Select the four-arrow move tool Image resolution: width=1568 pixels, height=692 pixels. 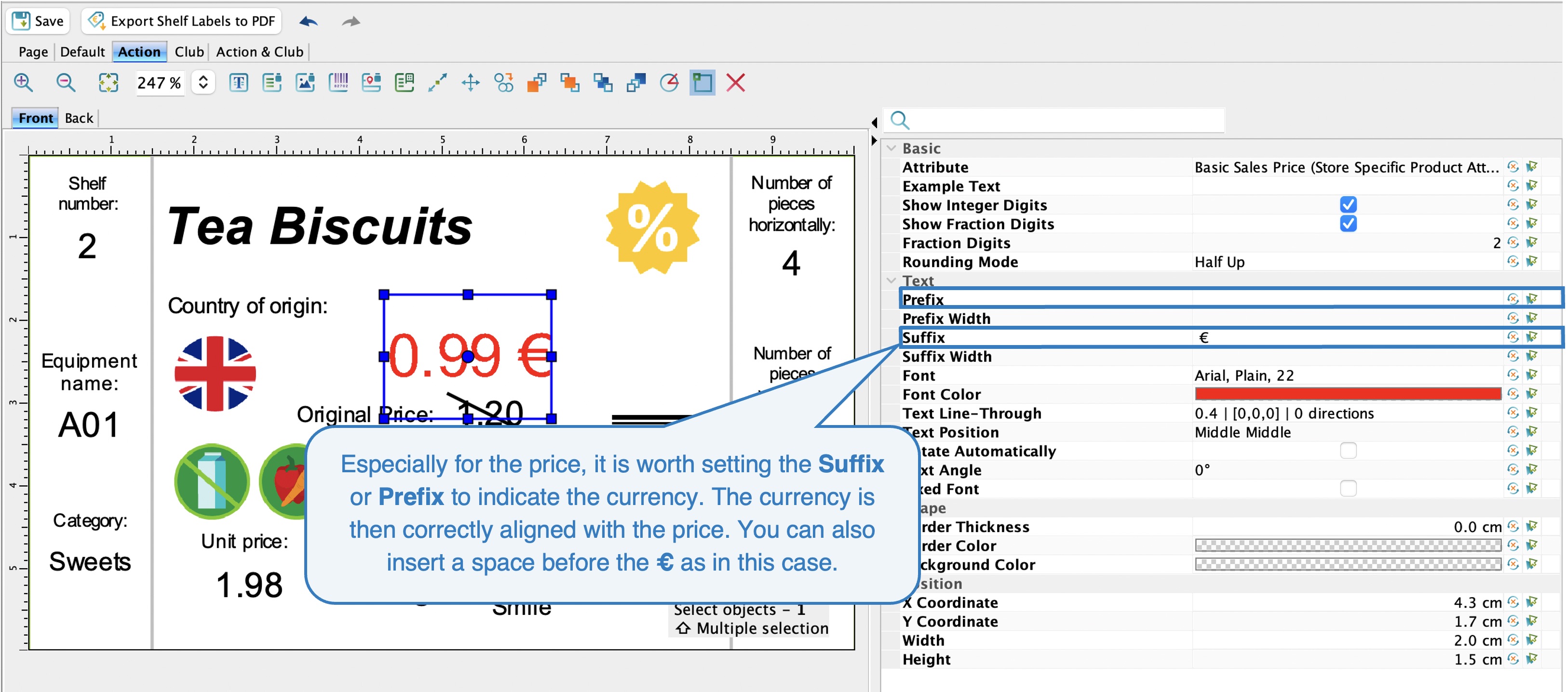(x=471, y=83)
